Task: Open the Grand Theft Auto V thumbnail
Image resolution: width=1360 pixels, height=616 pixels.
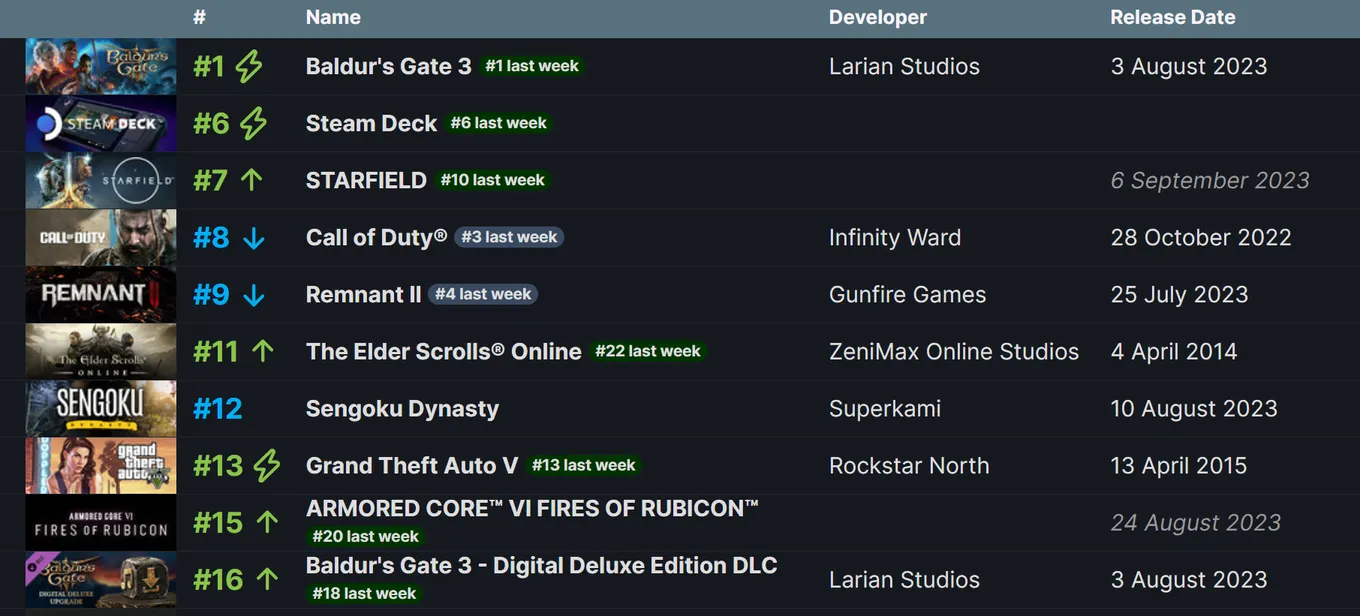Action: coord(101,466)
